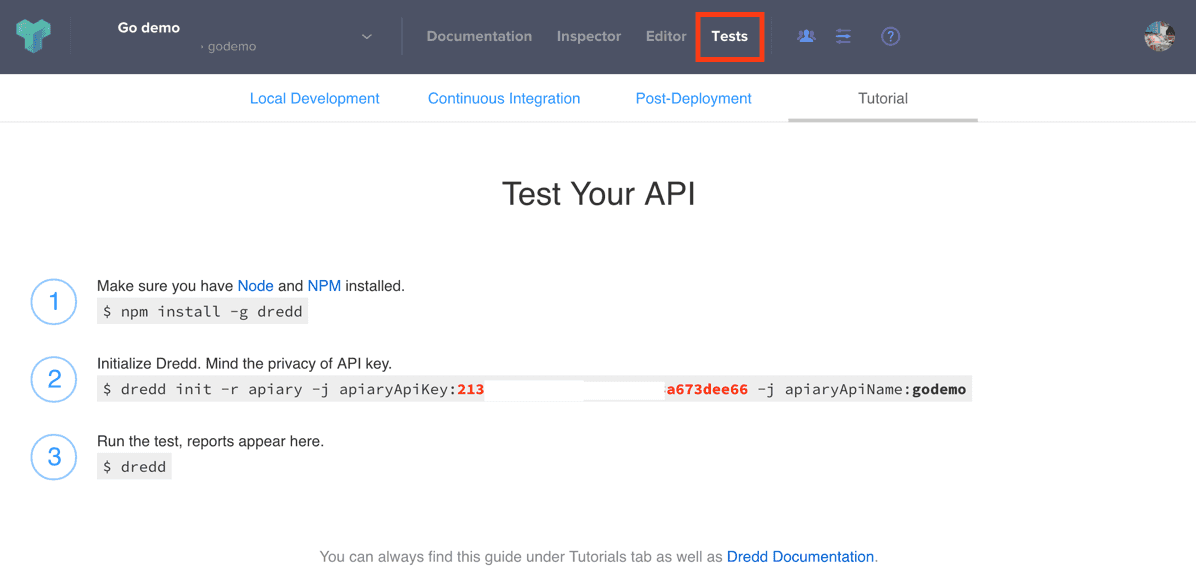Open the Dredd Documentation link
Screen dimensions: 1196x580
tap(800, 557)
